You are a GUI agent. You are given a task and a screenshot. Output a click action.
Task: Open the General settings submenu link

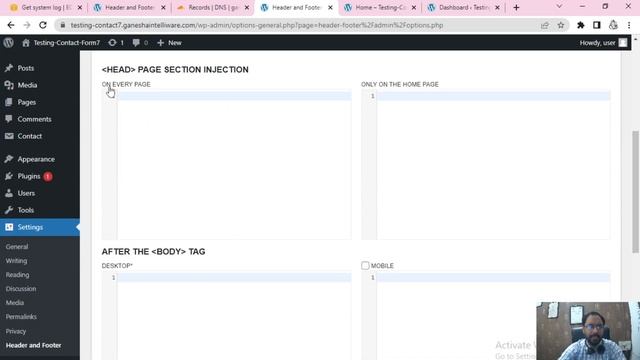17,247
